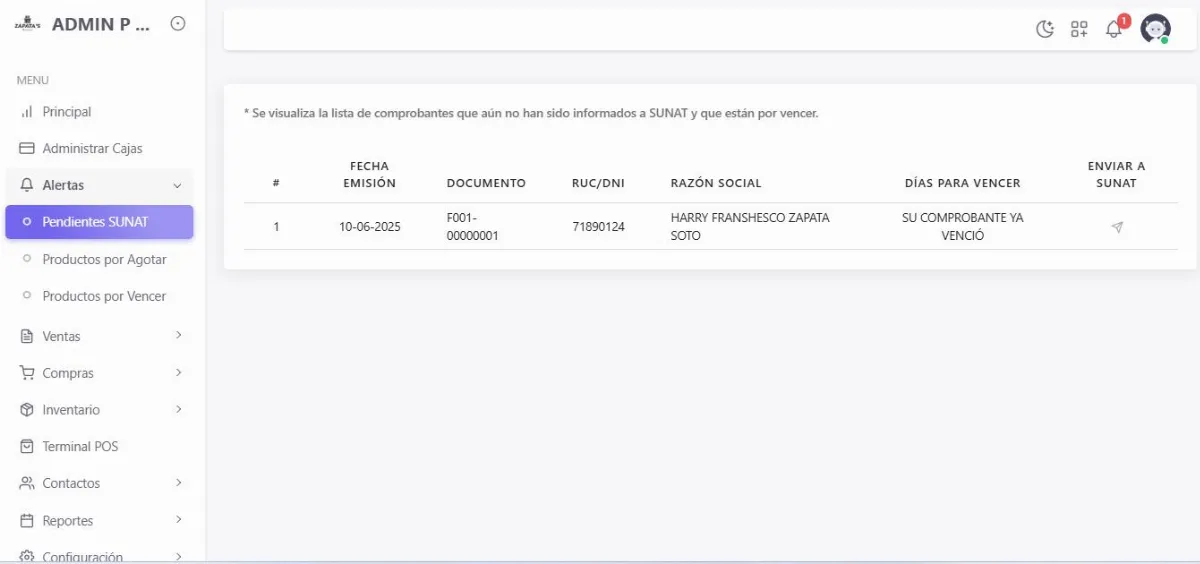Expand the Contactos submenu arrow
Screen dimensions: 1200x564
pos(178,482)
